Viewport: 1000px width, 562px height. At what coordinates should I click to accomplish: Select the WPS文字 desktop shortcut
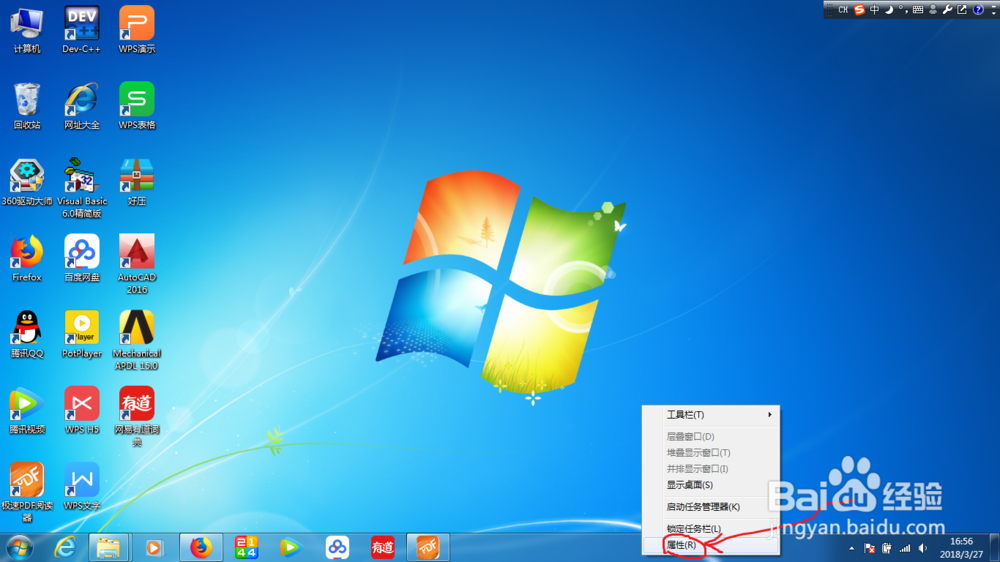click(82, 487)
